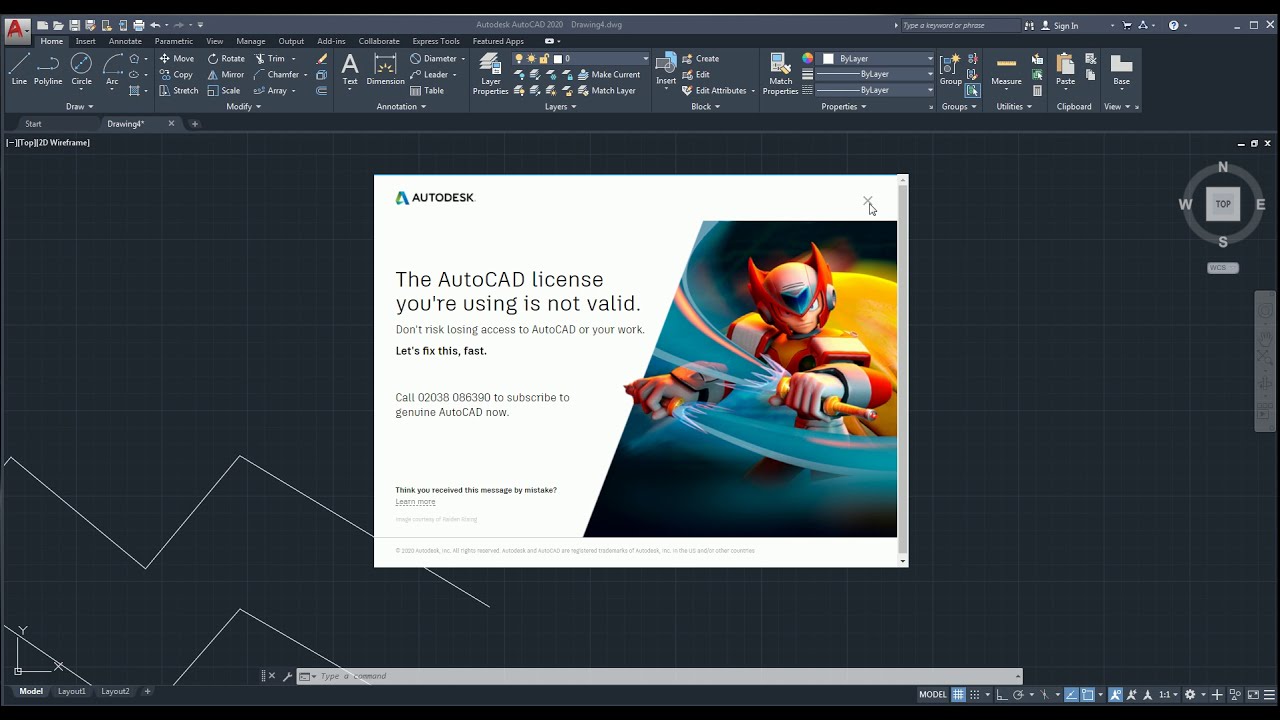Expand the Annotation panel
This screenshot has width=1280, height=720.
point(401,106)
